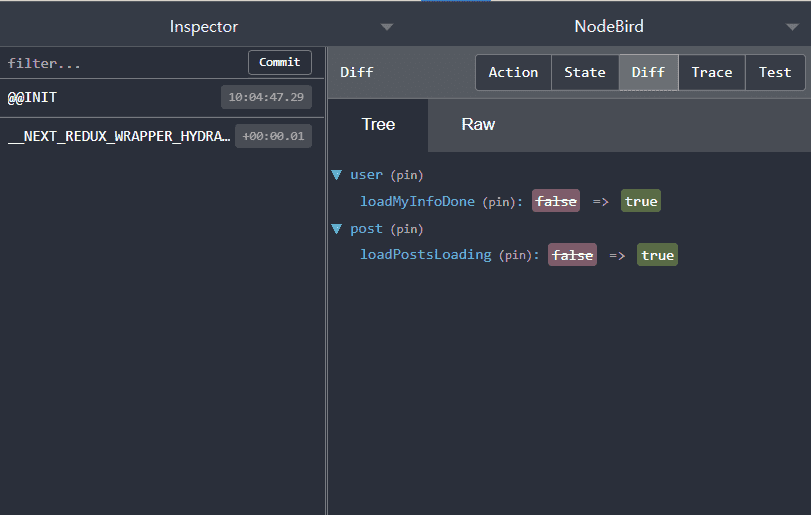Open the Inspector monitor dropdown
The height and width of the screenshot is (515, 811).
coord(387,26)
